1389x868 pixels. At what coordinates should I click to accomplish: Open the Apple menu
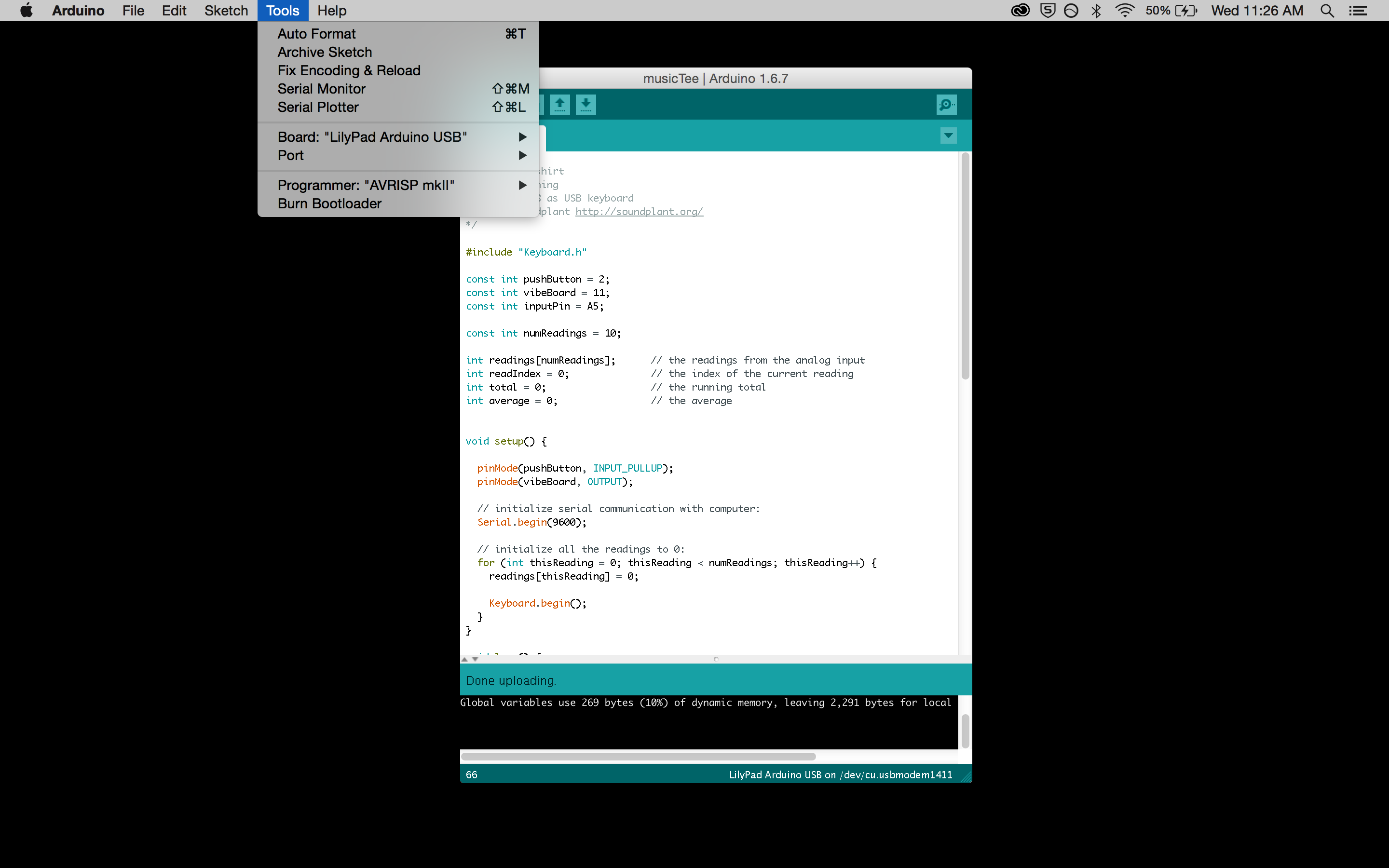click(x=27, y=10)
